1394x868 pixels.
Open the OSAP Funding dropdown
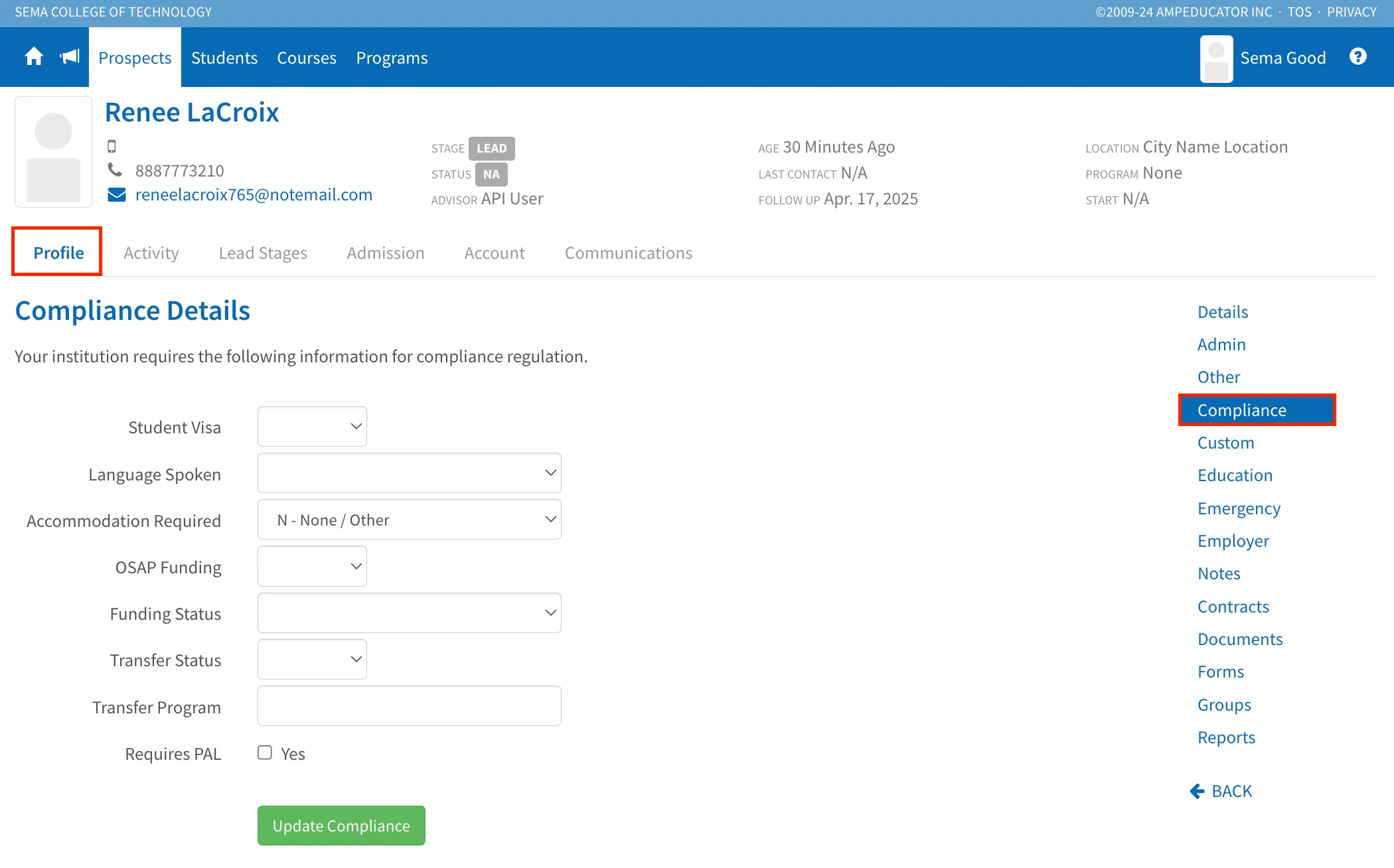312,566
